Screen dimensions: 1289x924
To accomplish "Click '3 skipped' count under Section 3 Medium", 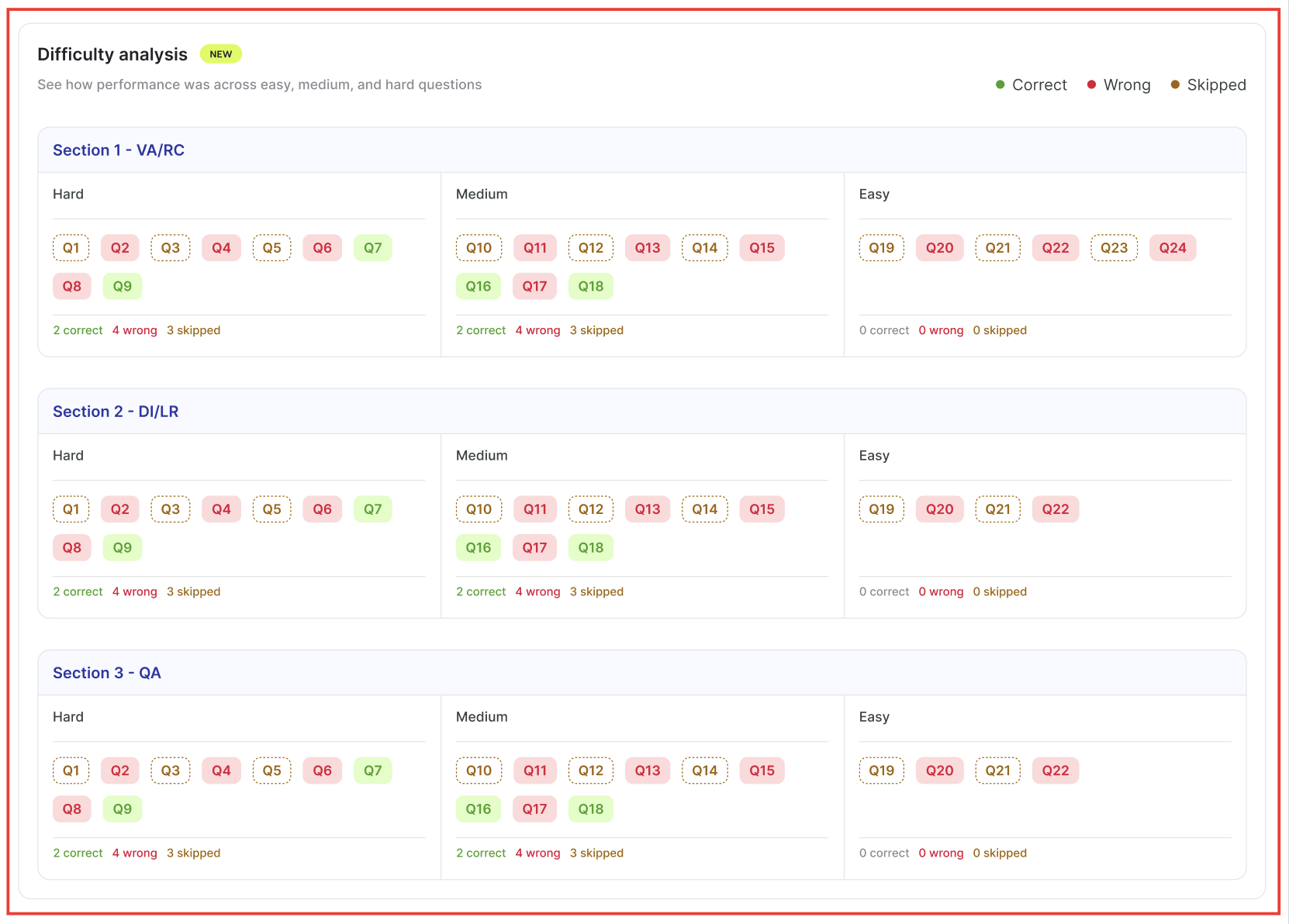I will coord(596,853).
